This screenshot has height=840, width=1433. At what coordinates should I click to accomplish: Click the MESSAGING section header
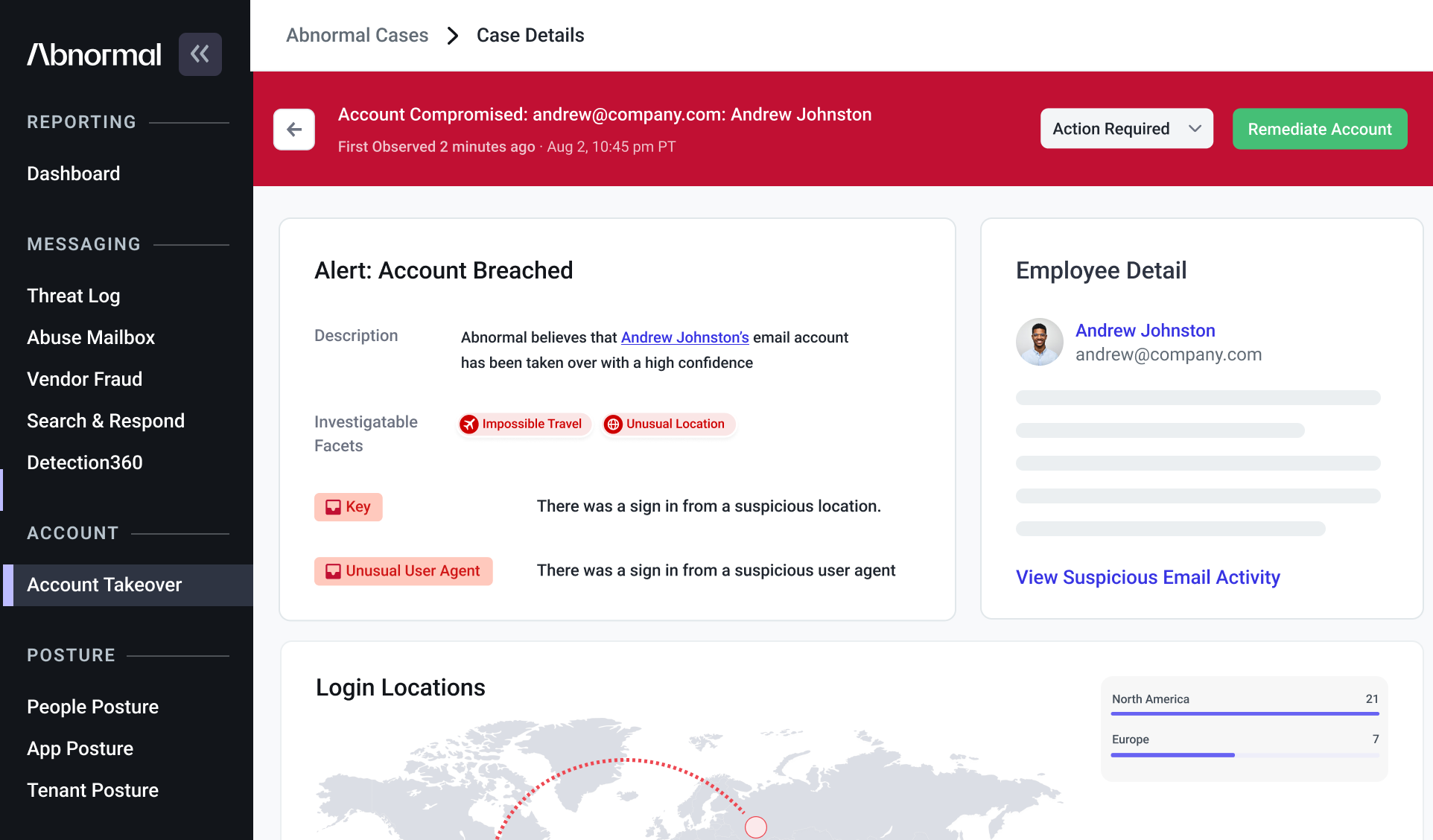(x=84, y=244)
